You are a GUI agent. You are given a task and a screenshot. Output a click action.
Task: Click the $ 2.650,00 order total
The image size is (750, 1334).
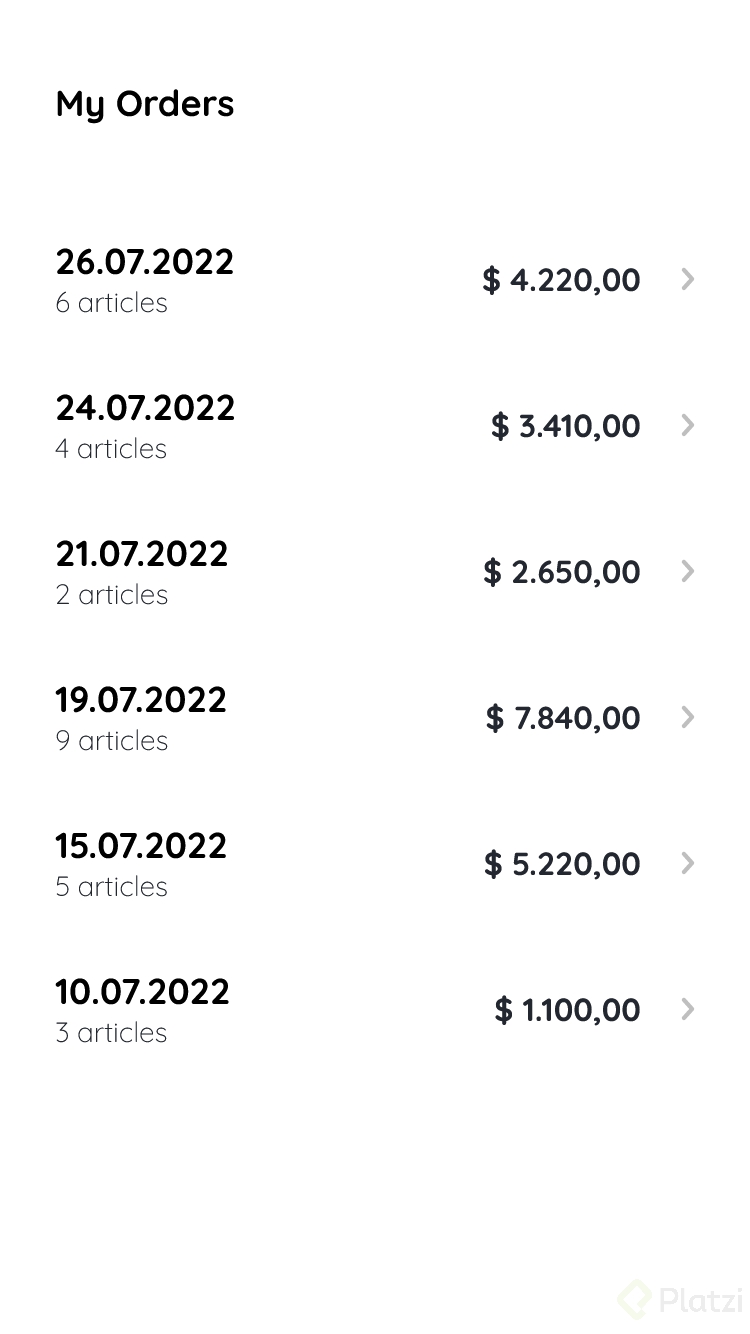(x=562, y=572)
